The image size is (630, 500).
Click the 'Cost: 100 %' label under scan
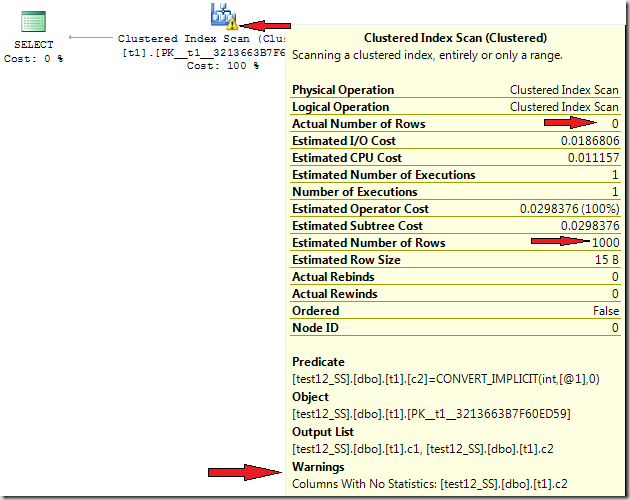click(x=222, y=66)
